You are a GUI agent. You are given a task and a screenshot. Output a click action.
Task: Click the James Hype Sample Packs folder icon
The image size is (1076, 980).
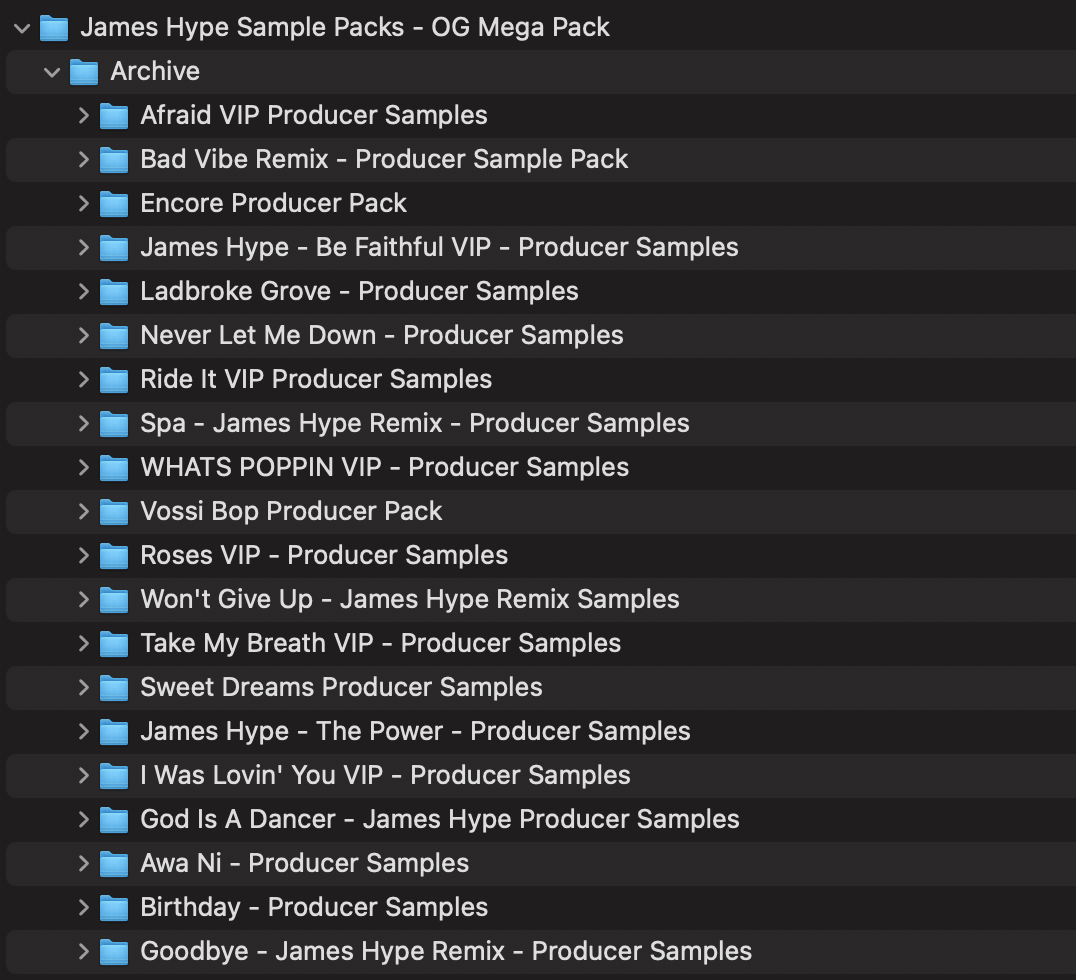click(52, 27)
